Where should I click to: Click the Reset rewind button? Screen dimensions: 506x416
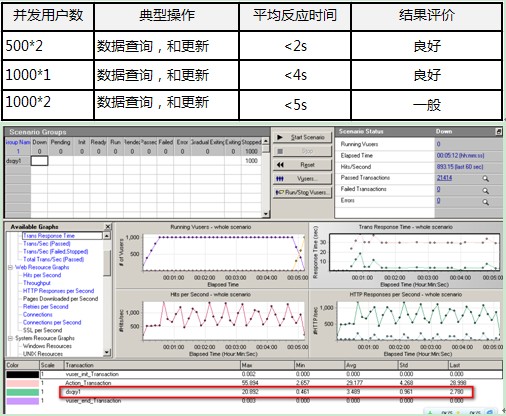(x=303, y=165)
